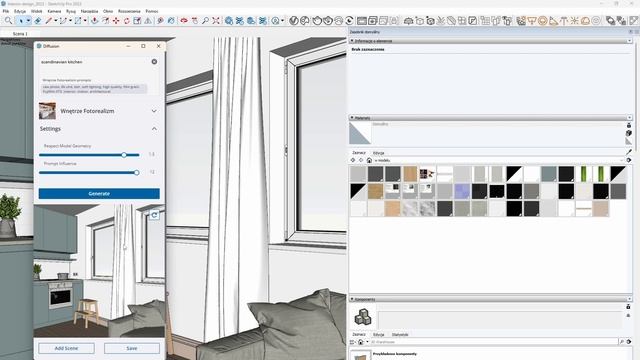Click the search icon in Komponenty panel

622,342
